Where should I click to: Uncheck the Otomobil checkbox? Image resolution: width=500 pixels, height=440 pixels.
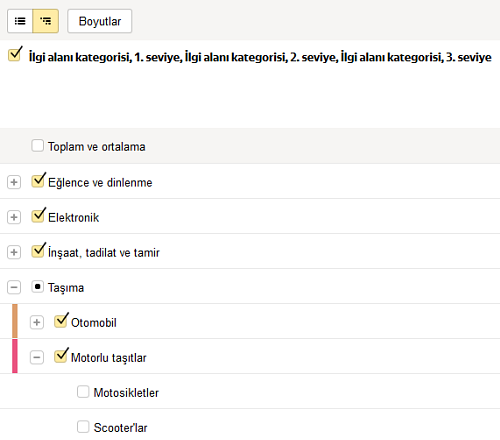click(x=60, y=321)
